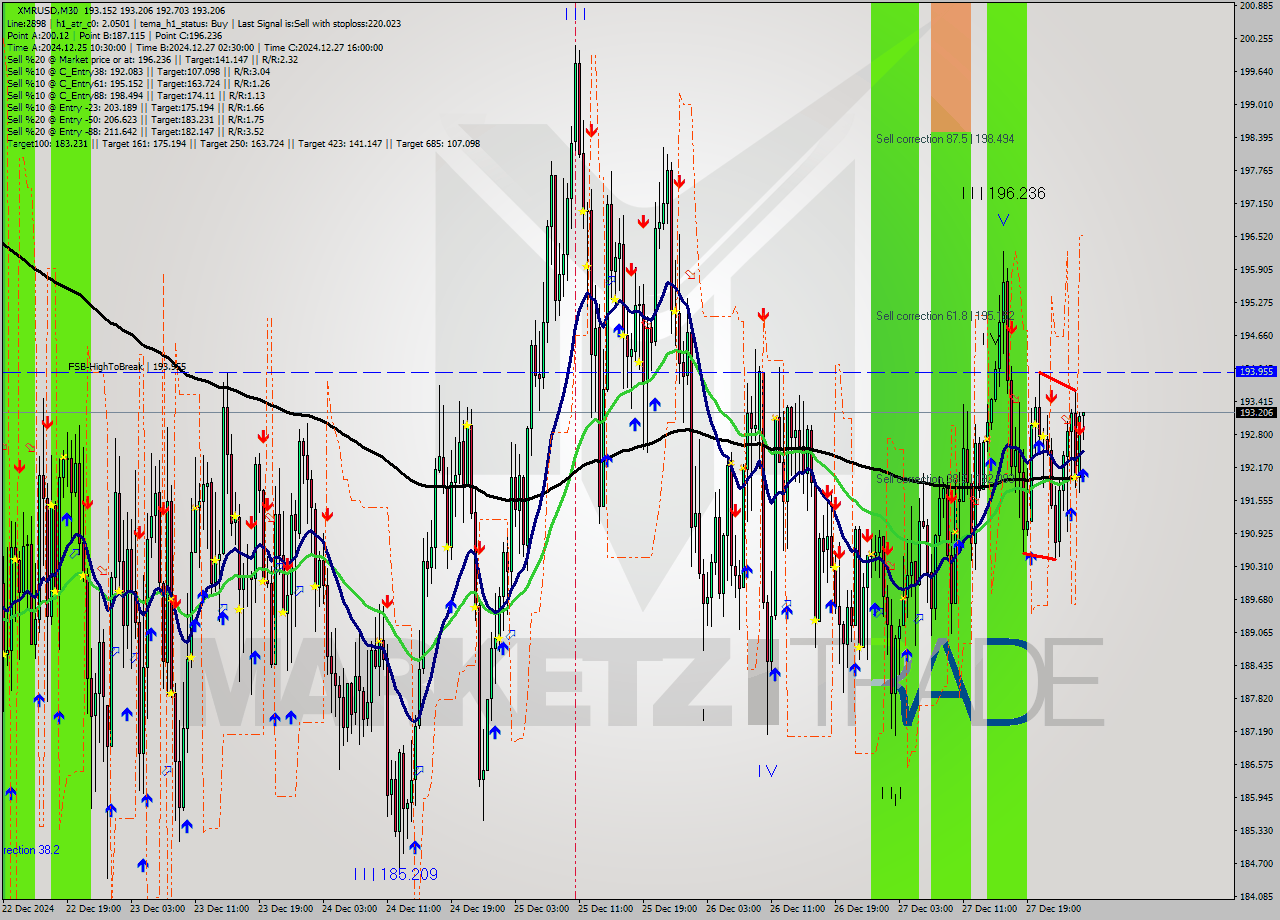Click the 184.700 price axis label
Image resolution: width=1280 pixels, height=920 pixels.
pyautogui.click(x=1256, y=864)
